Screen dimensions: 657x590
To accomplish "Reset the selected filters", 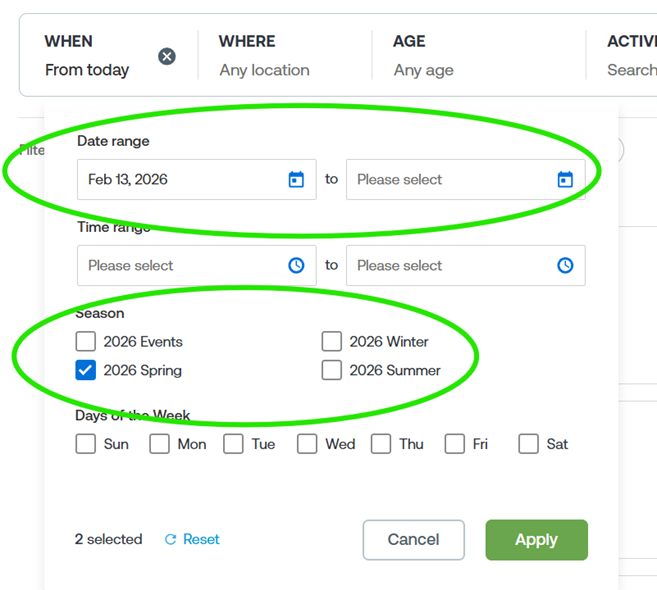I will pos(192,540).
